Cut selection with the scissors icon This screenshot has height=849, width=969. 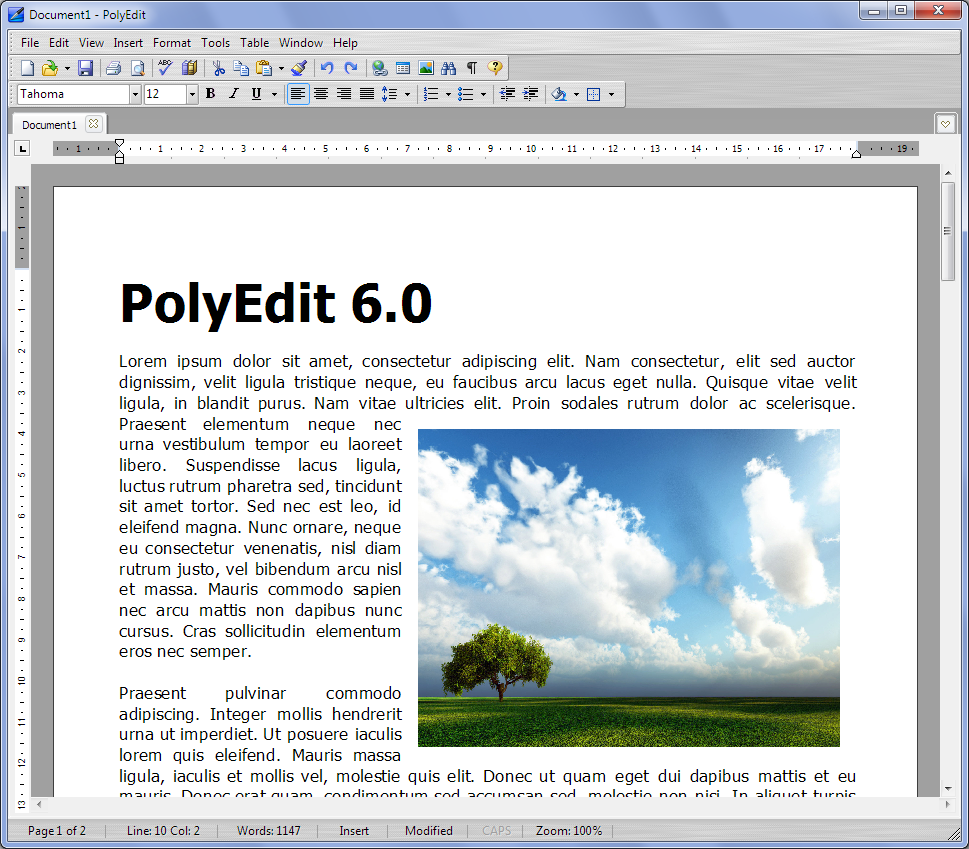(218, 68)
